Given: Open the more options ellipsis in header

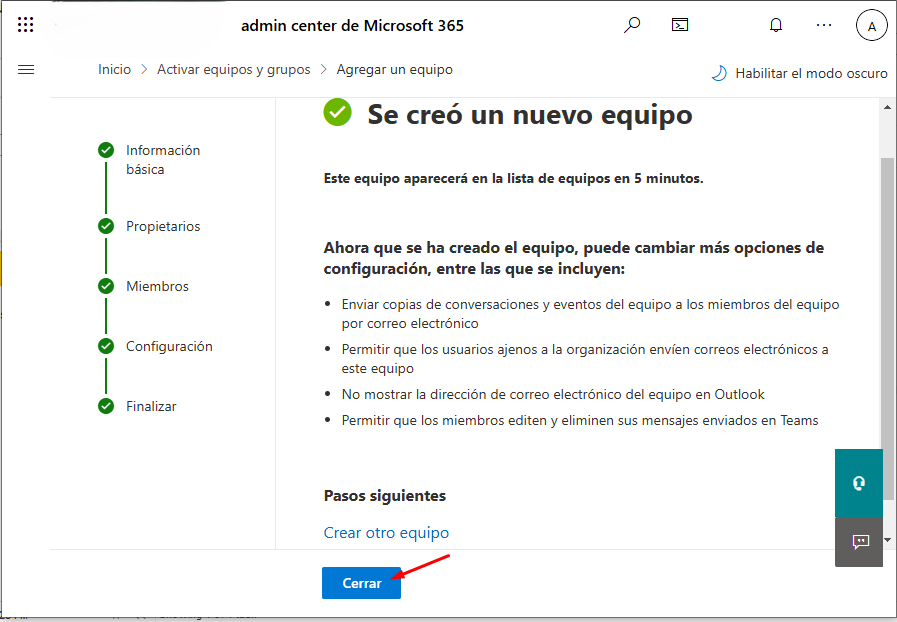Looking at the screenshot, I should [824, 25].
